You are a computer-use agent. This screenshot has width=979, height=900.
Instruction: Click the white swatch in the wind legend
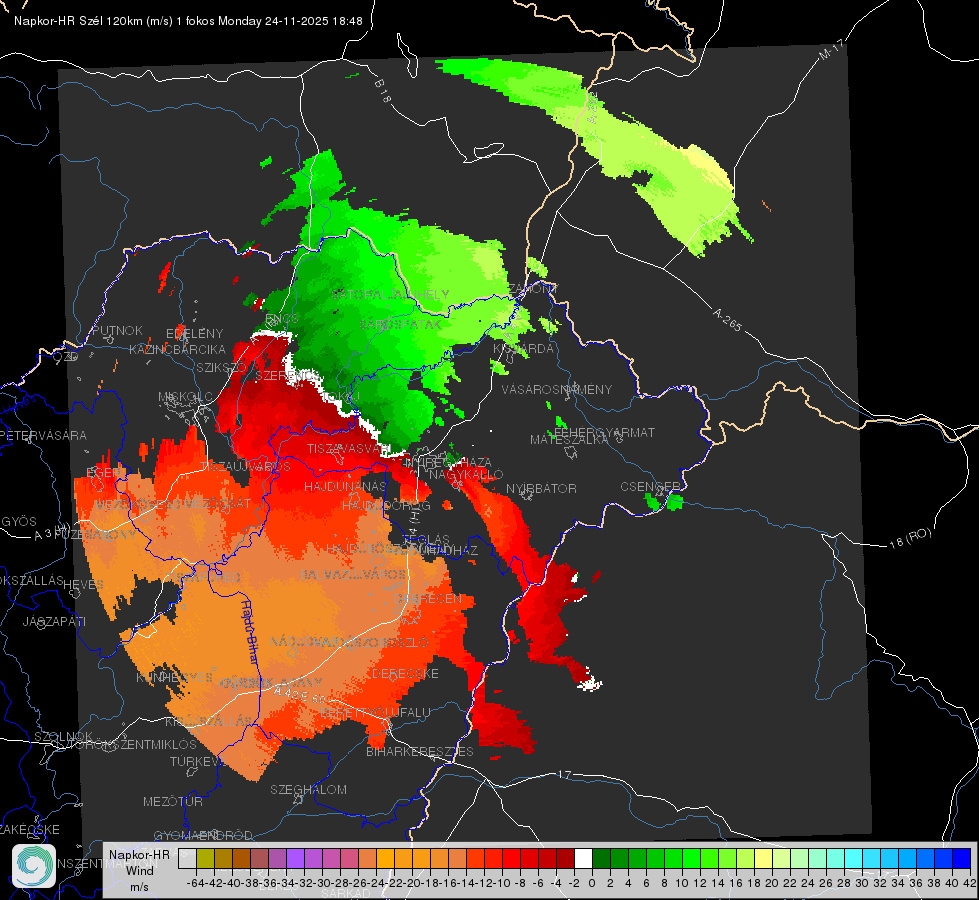pyautogui.click(x=583, y=858)
